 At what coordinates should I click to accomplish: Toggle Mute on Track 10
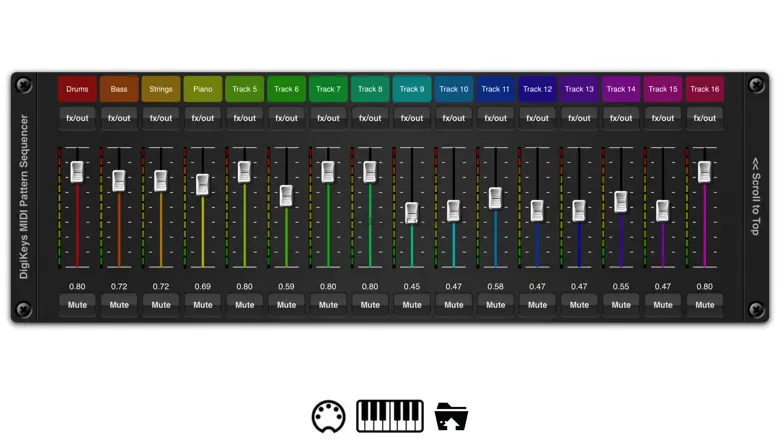click(x=454, y=305)
